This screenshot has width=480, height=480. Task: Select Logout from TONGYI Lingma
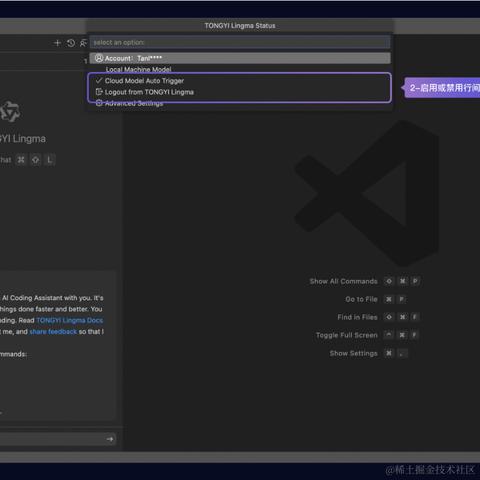pyautogui.click(x=240, y=92)
